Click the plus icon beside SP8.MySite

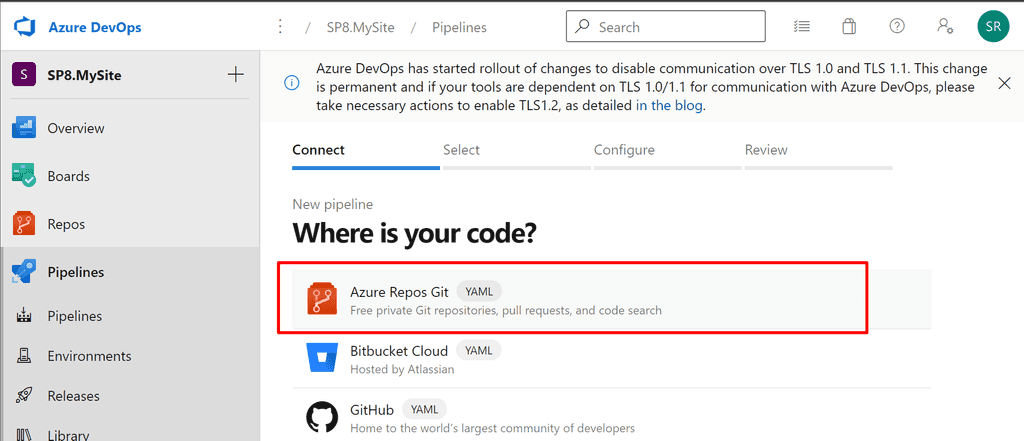235,74
